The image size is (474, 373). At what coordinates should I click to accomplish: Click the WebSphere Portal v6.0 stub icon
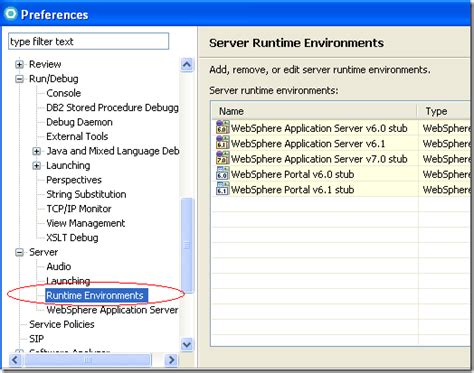point(223,174)
